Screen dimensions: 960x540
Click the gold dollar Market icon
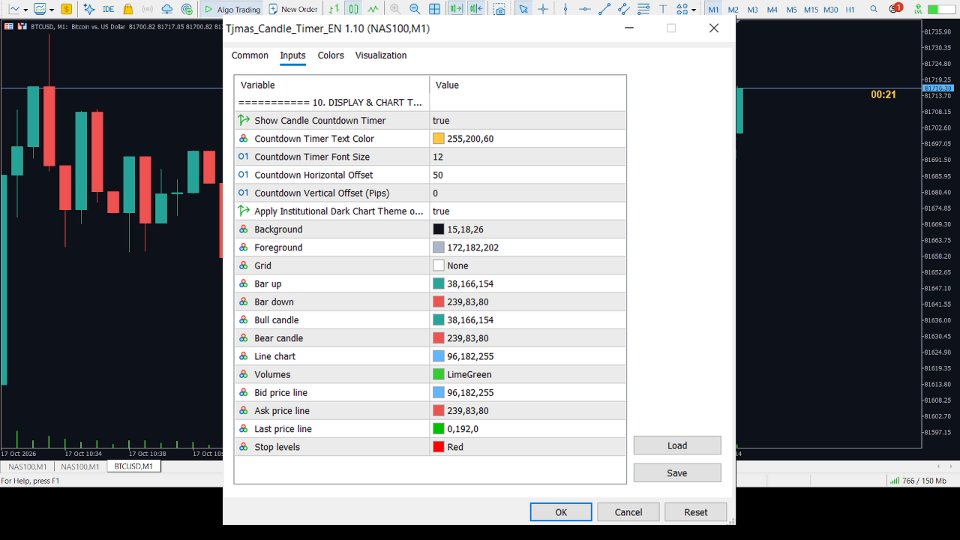66,9
